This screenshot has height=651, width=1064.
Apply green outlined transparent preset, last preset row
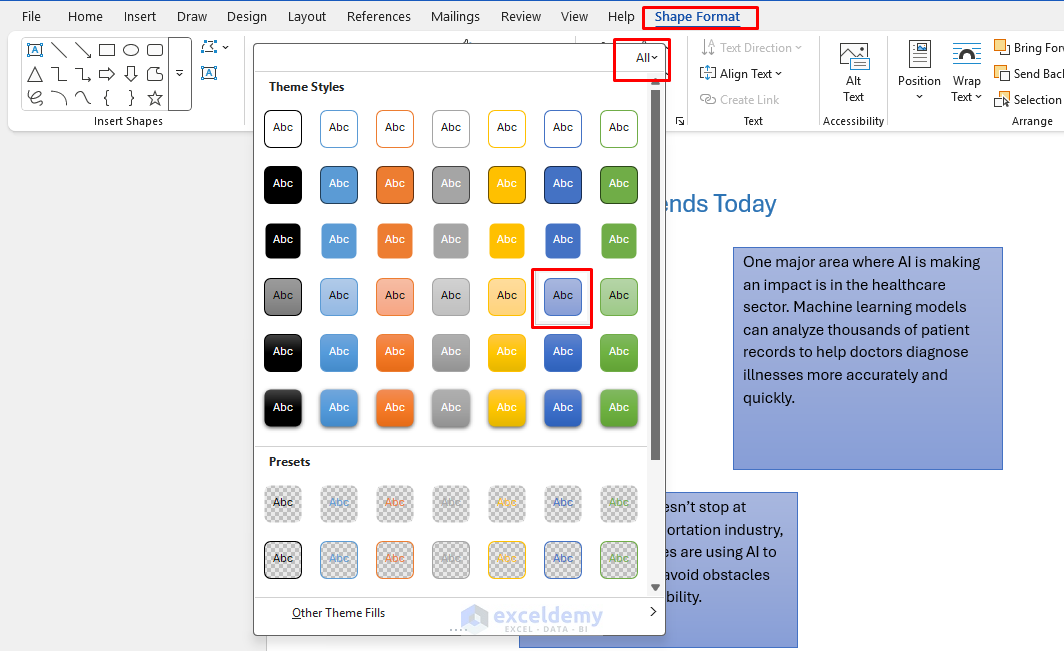click(x=619, y=559)
